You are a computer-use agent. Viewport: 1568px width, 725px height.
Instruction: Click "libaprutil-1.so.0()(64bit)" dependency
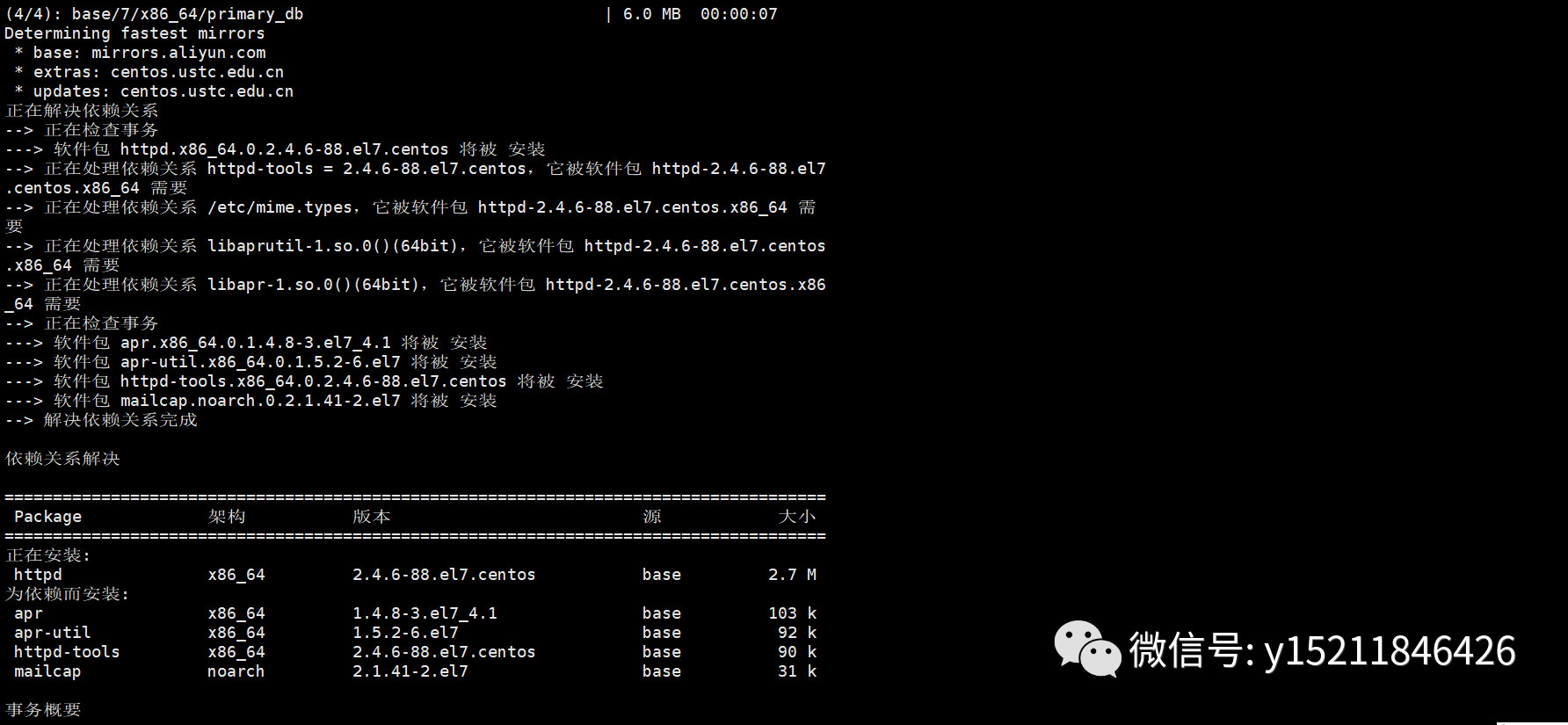332,246
